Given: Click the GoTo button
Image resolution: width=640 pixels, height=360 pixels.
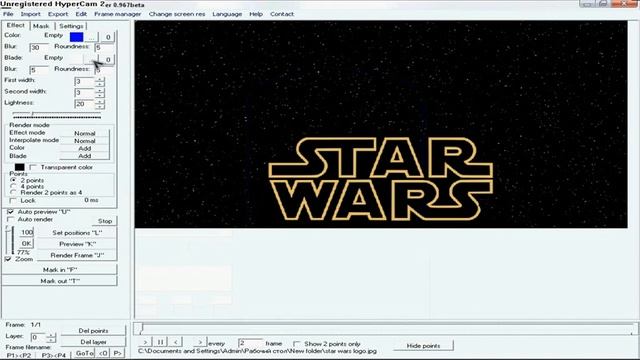Looking at the screenshot, I should point(84,353).
